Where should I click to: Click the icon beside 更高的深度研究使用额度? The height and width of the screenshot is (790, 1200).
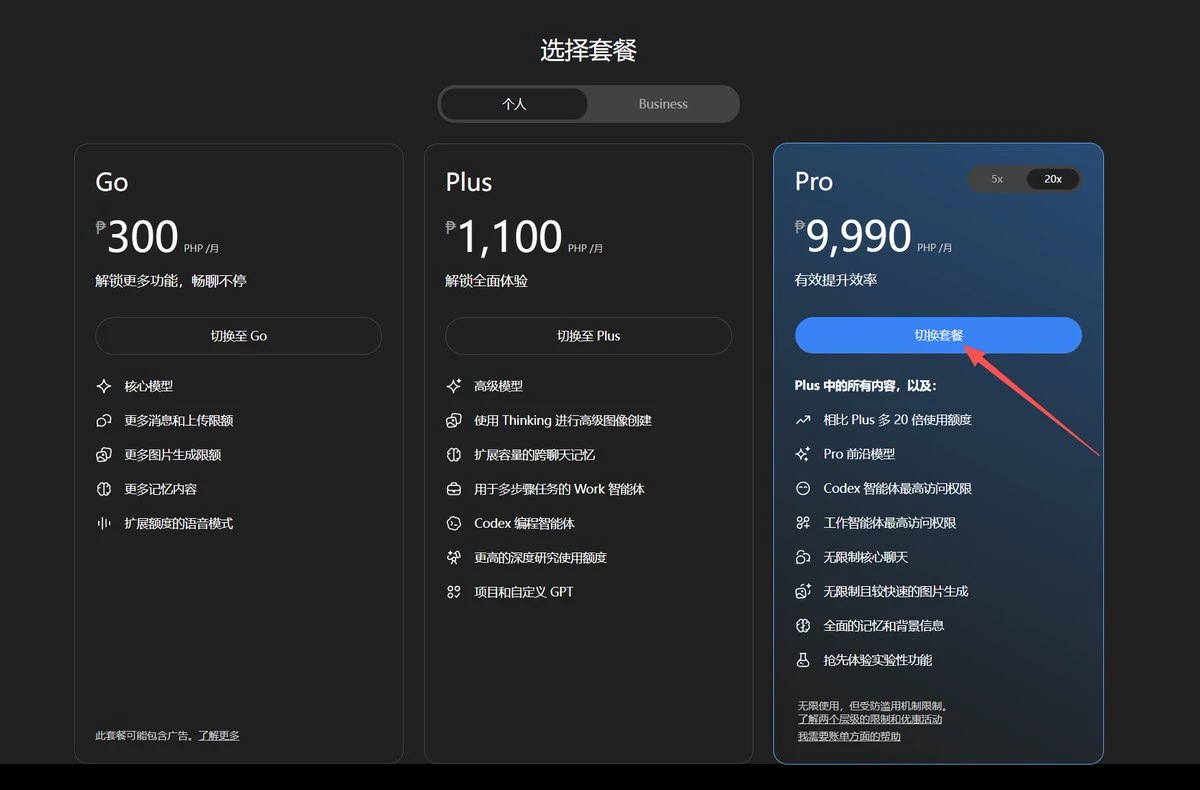[453, 557]
